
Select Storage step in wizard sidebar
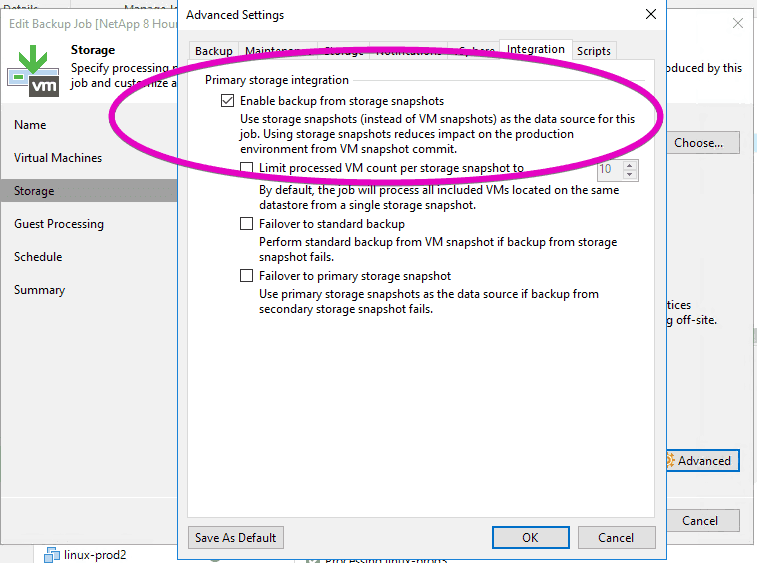pyautogui.click(x=89, y=191)
